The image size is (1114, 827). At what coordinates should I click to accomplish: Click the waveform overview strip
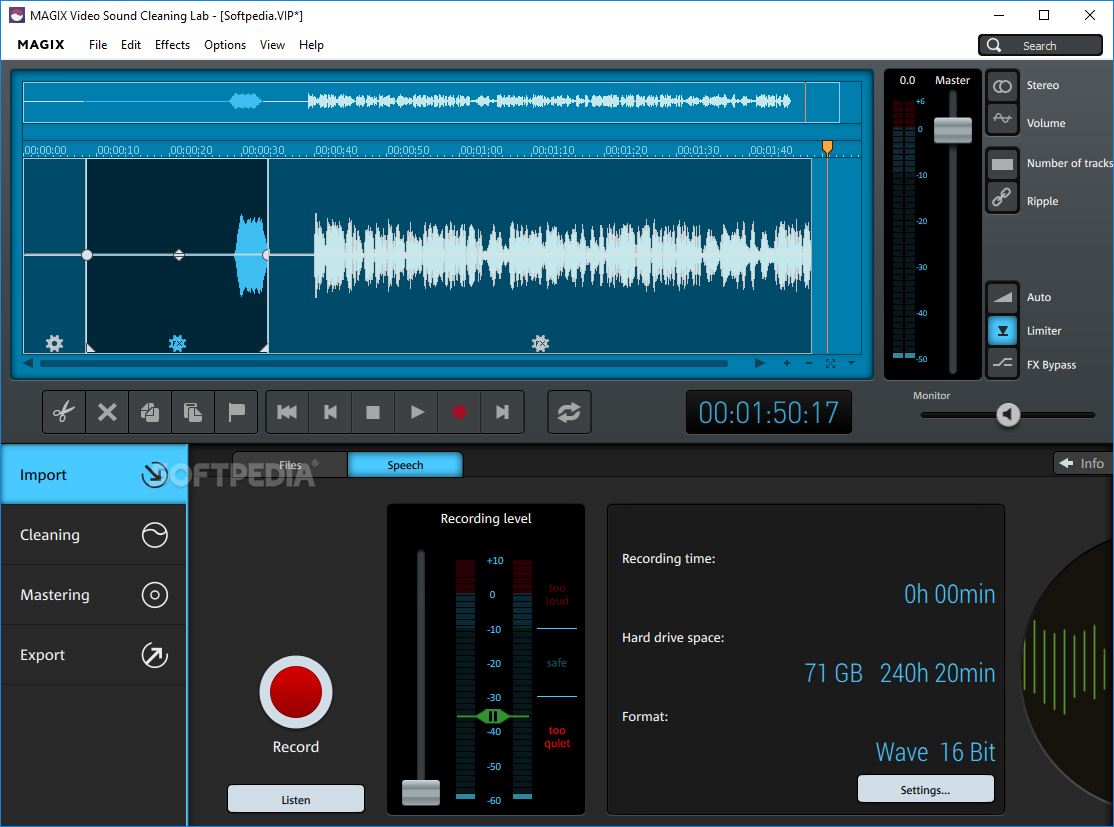click(431, 102)
